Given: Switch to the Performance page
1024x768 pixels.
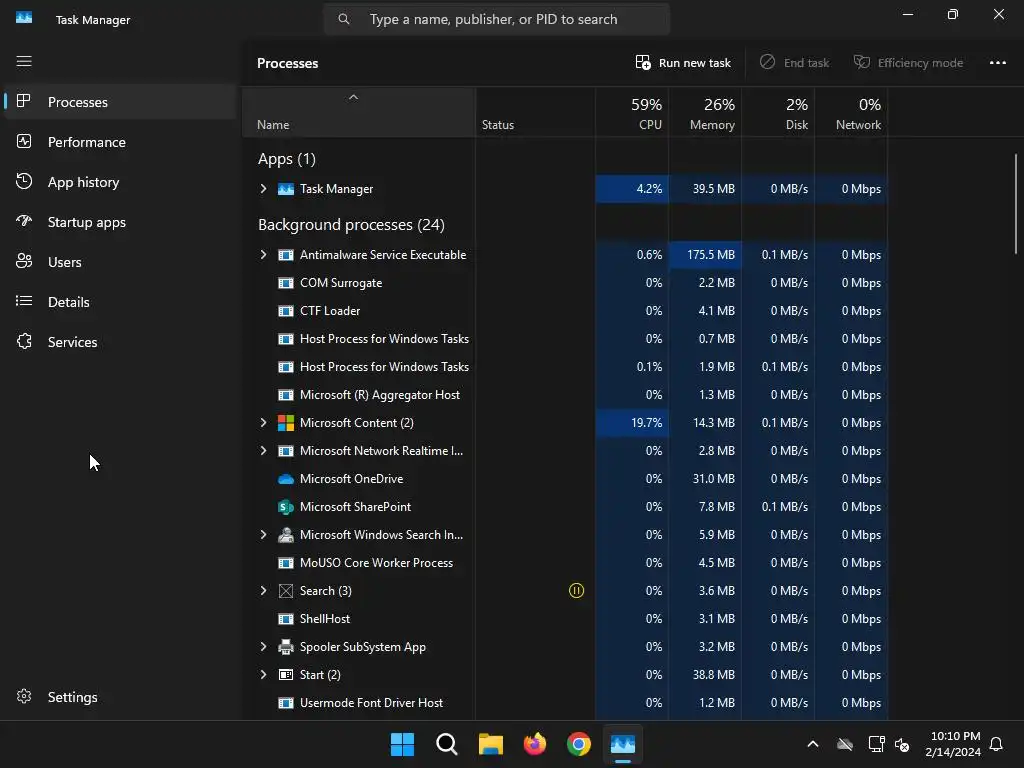Looking at the screenshot, I should [120, 142].
